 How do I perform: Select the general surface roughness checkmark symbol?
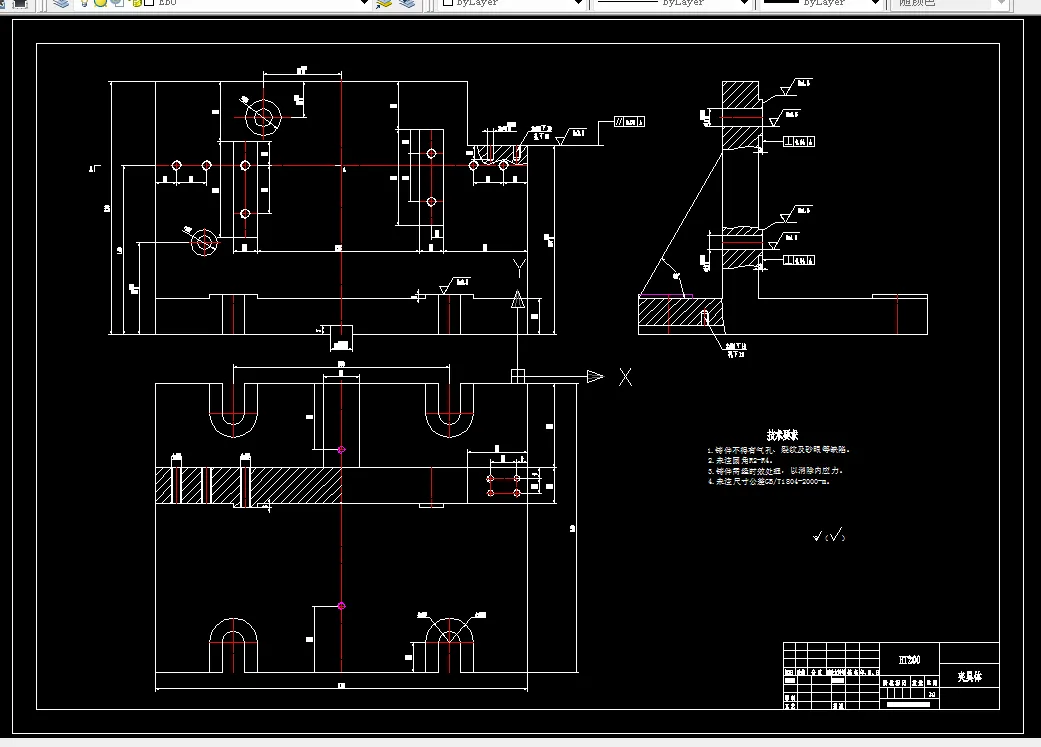tap(829, 535)
